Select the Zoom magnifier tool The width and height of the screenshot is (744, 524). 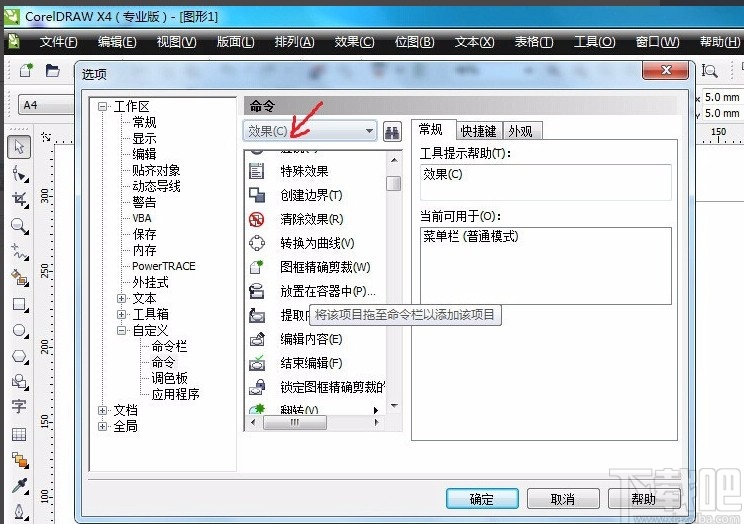[19, 226]
